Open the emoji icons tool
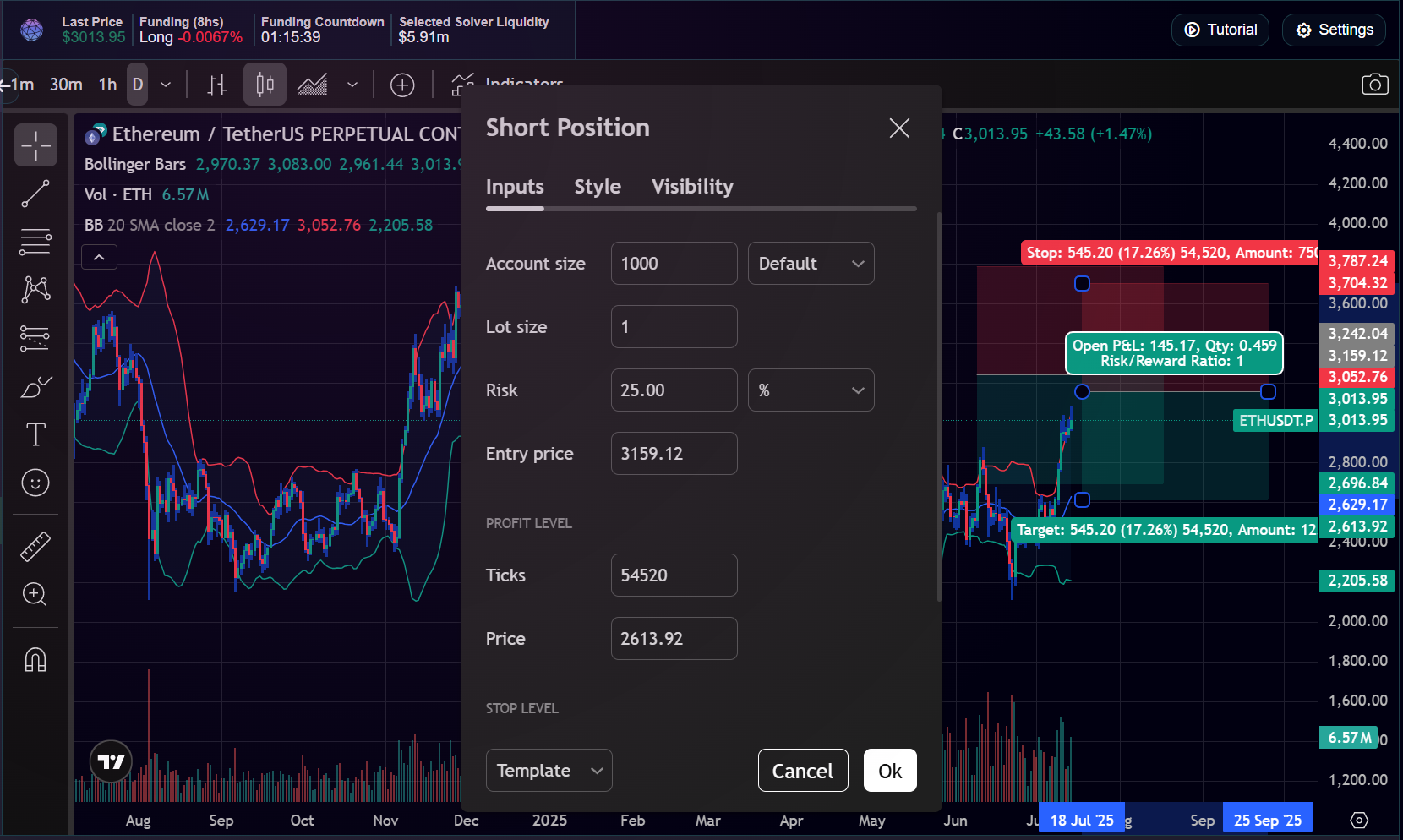Image resolution: width=1403 pixels, height=840 pixels. (35, 483)
